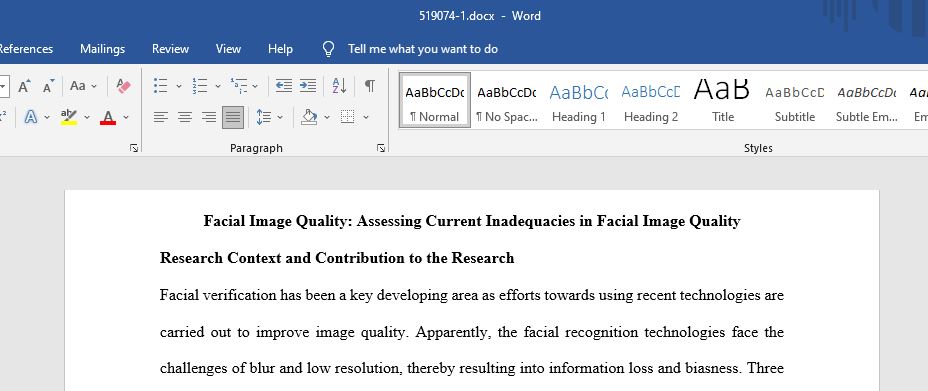Apply the Subtitle style
The width and height of the screenshot is (928, 391).
point(795,101)
